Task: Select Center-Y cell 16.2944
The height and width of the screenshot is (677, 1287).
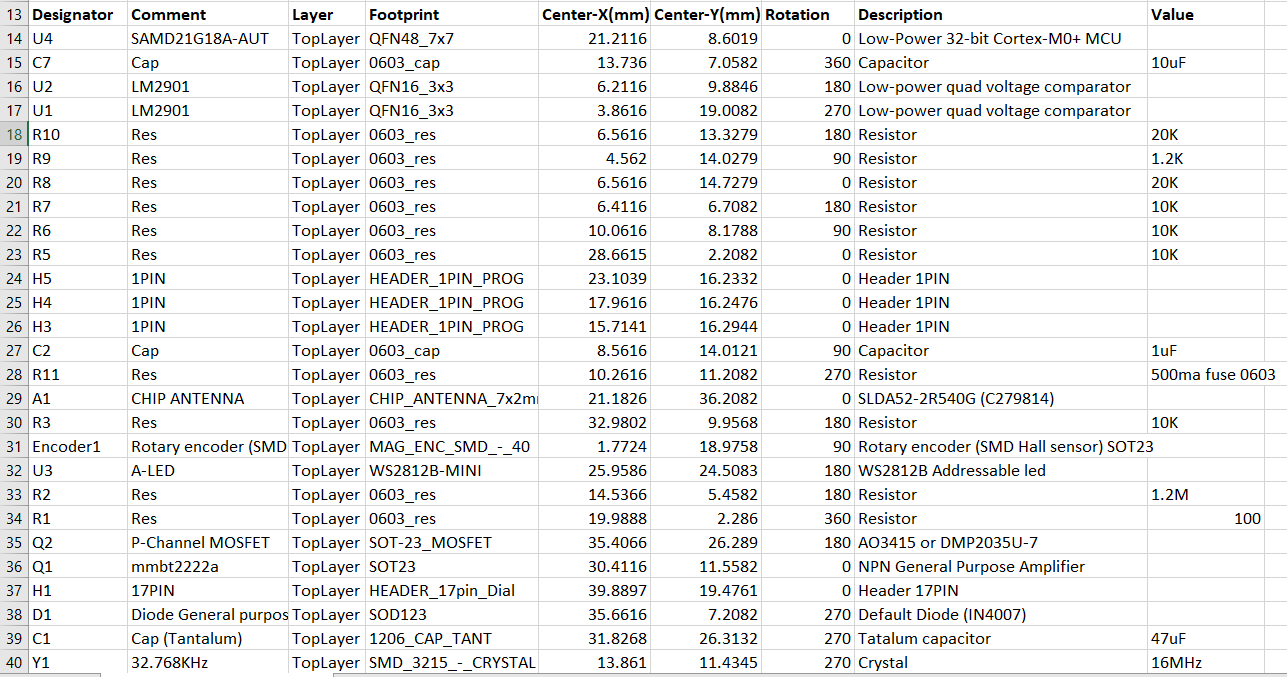Action: click(707, 327)
